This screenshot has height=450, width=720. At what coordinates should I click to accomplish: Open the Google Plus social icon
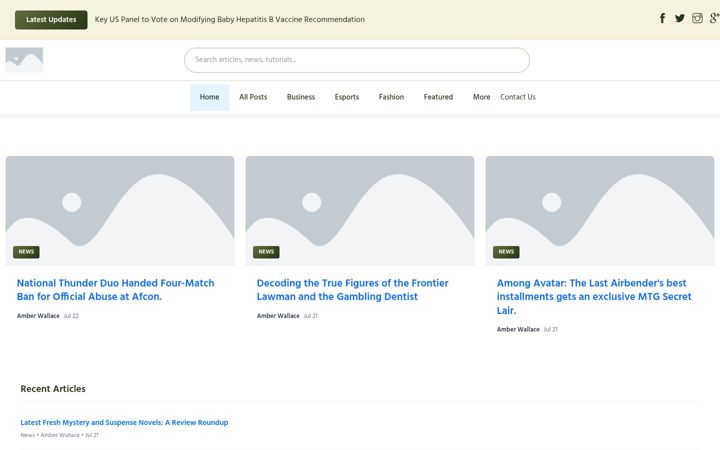[x=714, y=18]
